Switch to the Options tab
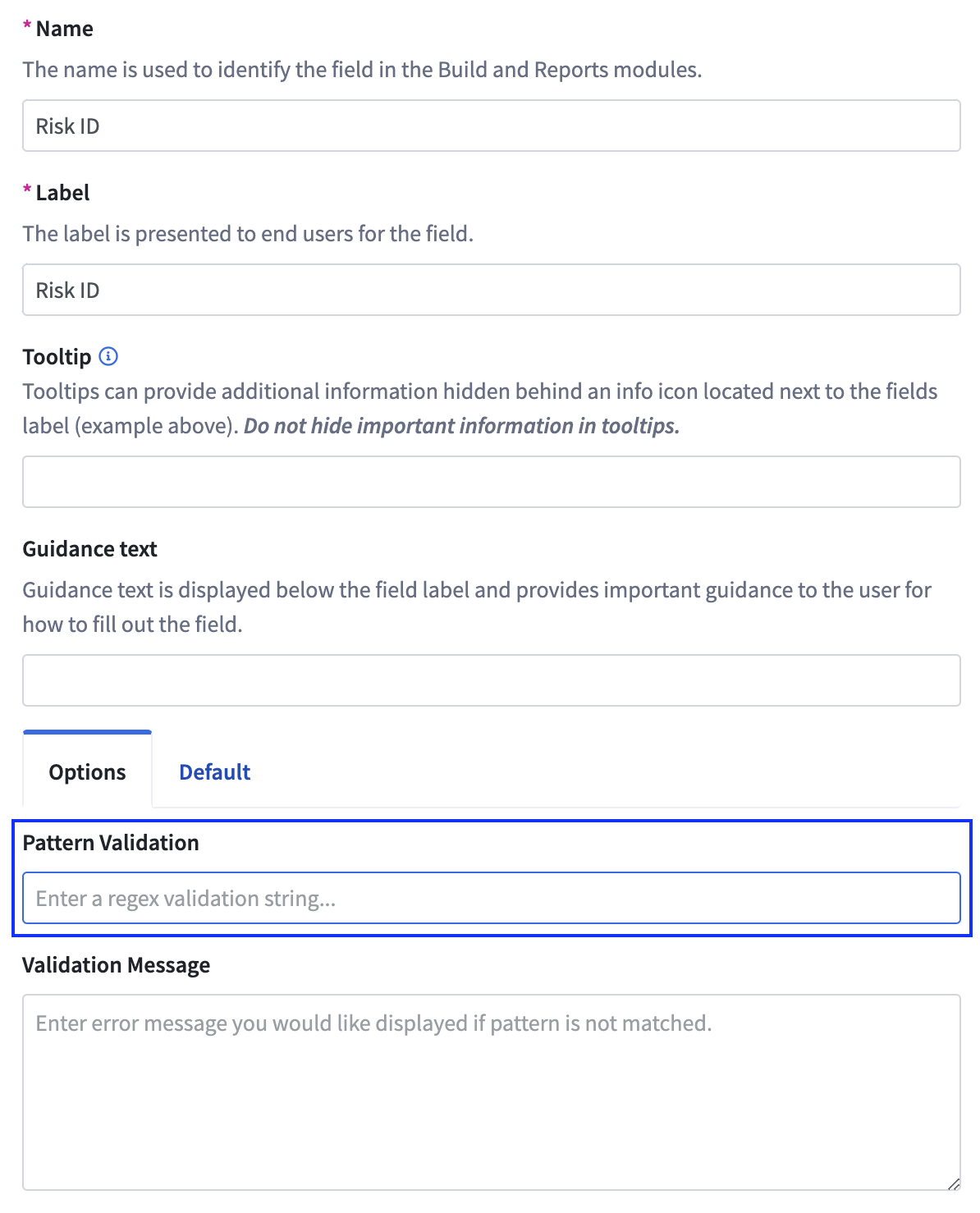This screenshot has height=1213, width=980. pyautogui.click(x=87, y=771)
